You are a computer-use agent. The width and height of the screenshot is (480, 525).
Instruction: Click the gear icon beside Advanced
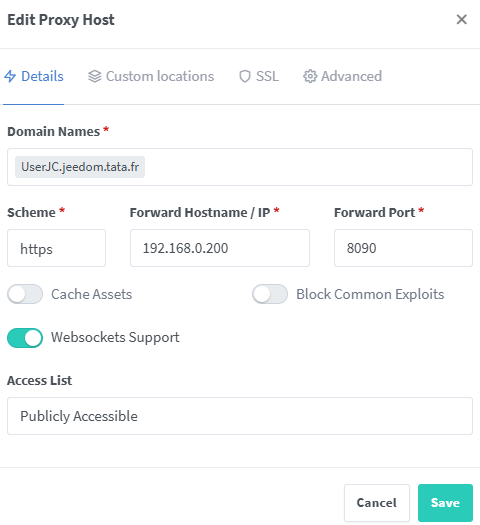(310, 76)
